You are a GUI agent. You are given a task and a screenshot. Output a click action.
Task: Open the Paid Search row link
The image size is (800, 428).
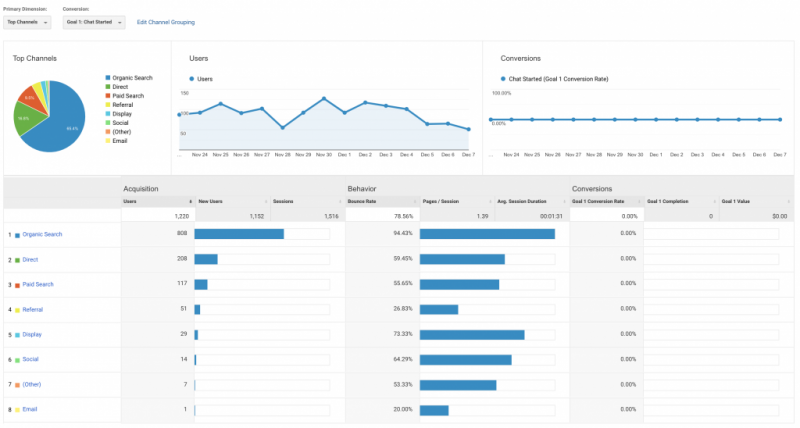[x=37, y=284]
